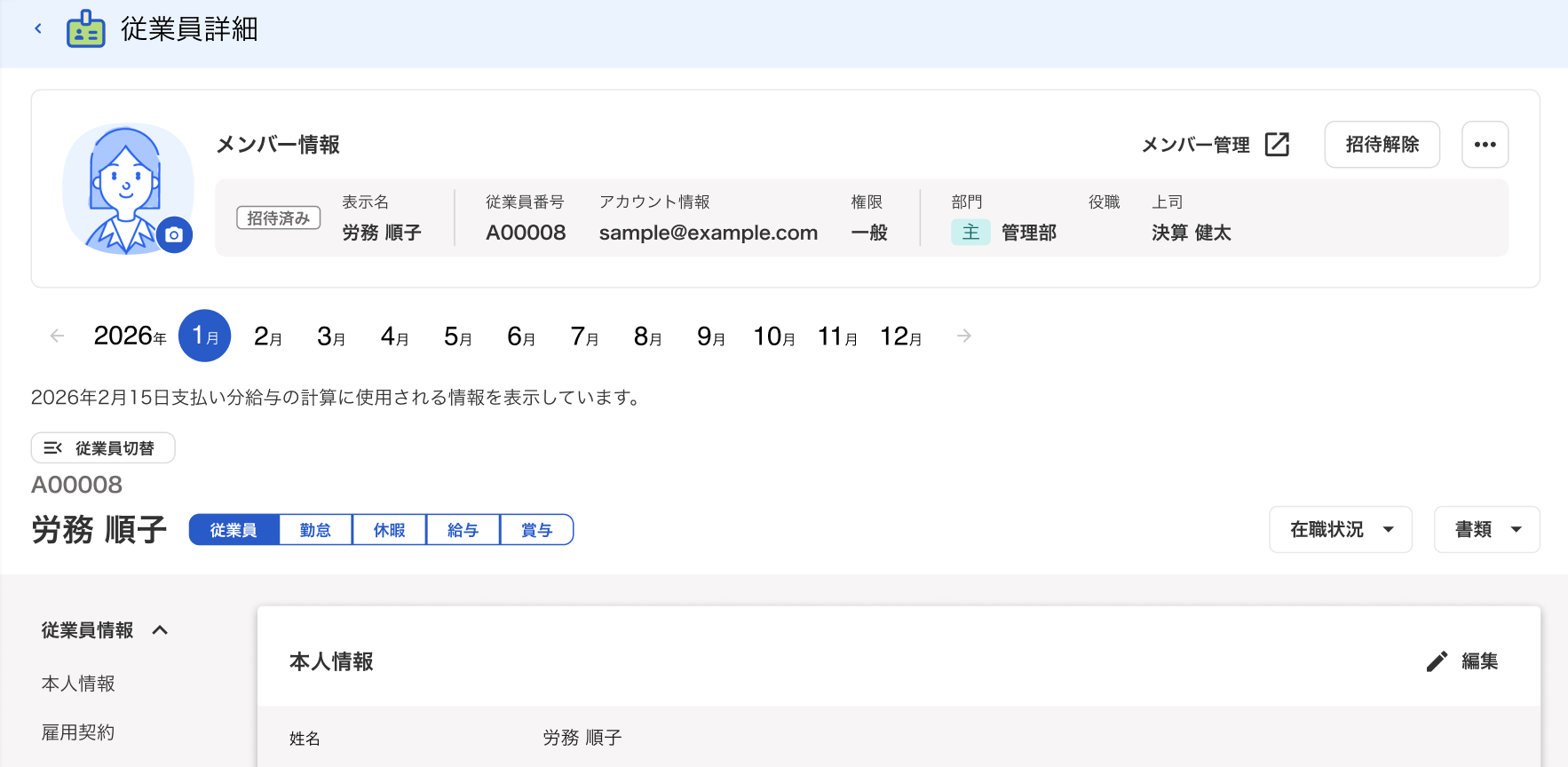Select month 9月
The height and width of the screenshot is (767, 1568).
(x=711, y=336)
